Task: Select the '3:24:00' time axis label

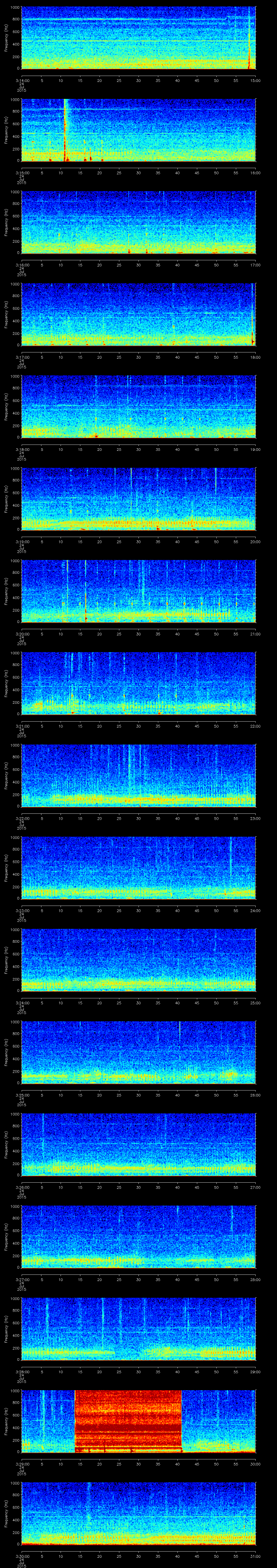Action: click(x=22, y=1003)
